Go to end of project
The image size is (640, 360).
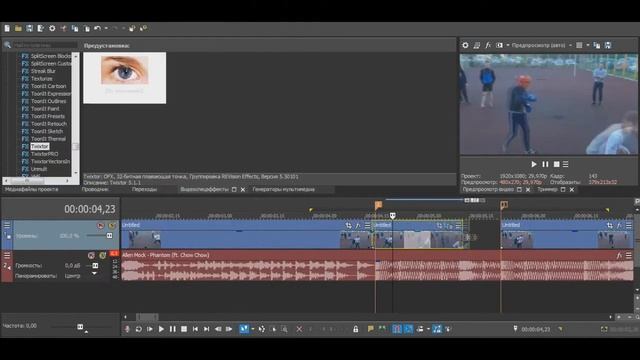(x=207, y=329)
